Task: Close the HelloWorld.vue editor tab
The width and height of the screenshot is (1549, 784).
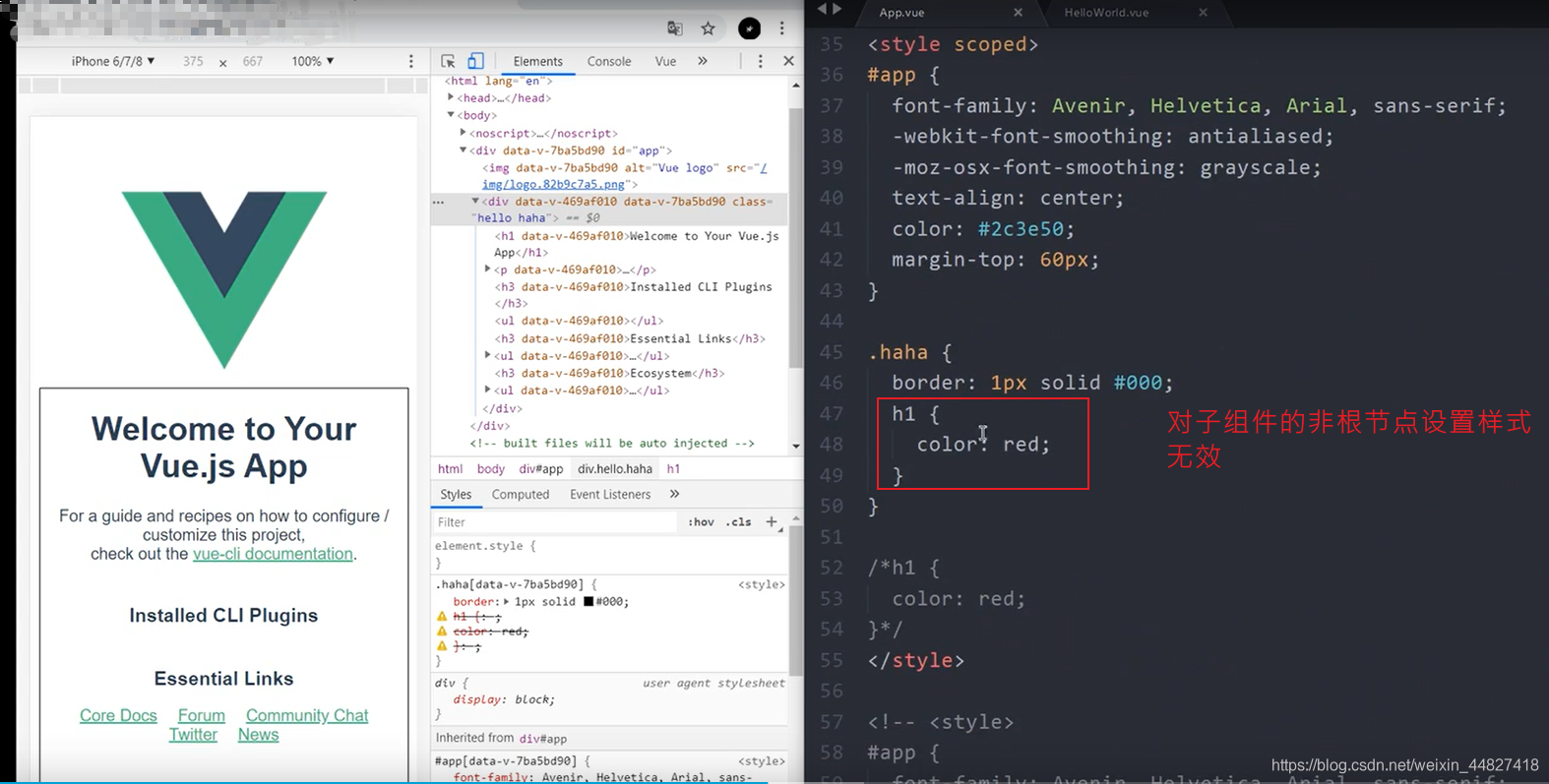Action: (x=1203, y=13)
